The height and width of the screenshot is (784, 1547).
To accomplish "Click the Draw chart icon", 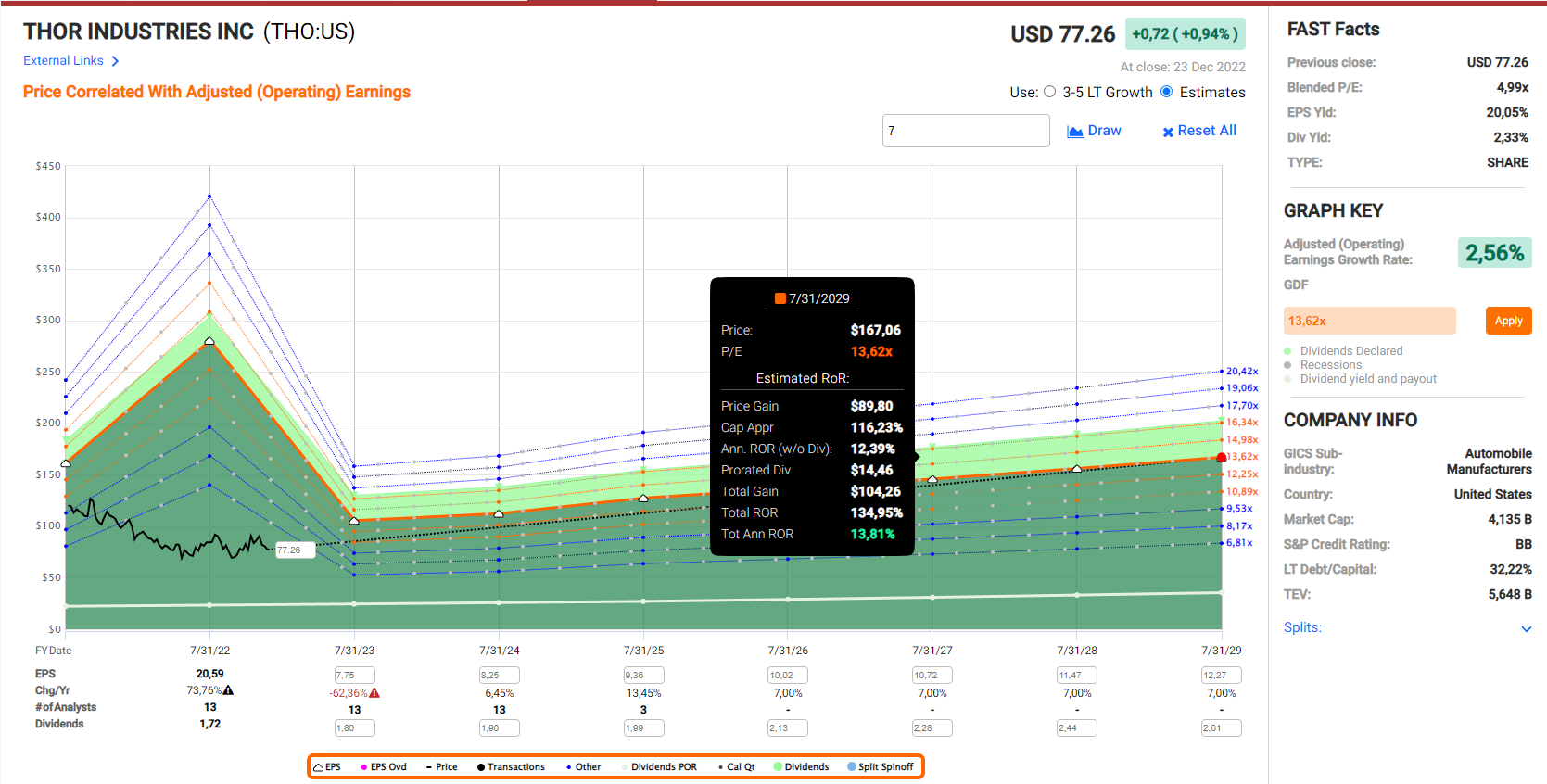I will [1075, 132].
